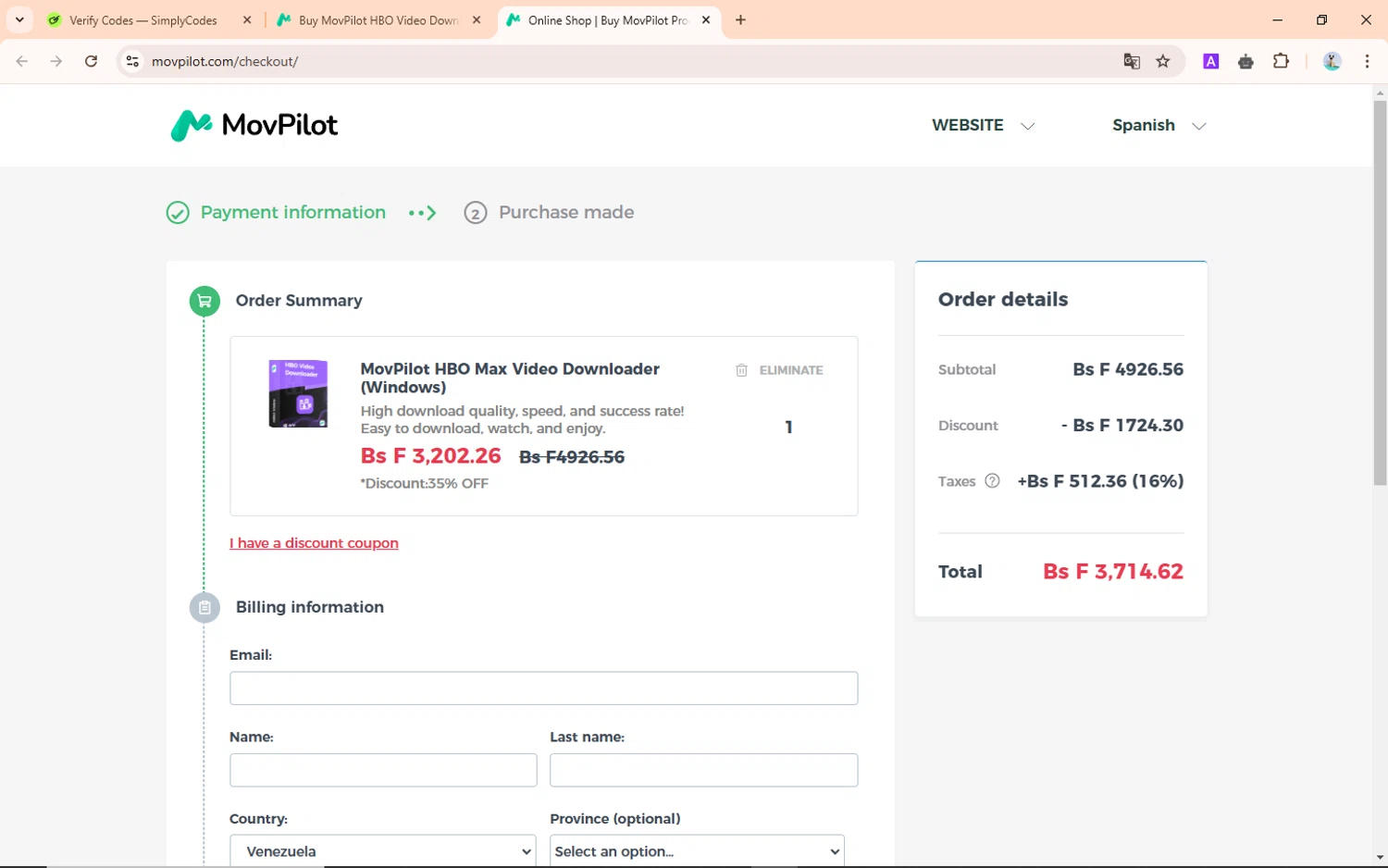Open the Chrome three-dot menu
The height and width of the screenshot is (868, 1388).
[x=1367, y=61]
